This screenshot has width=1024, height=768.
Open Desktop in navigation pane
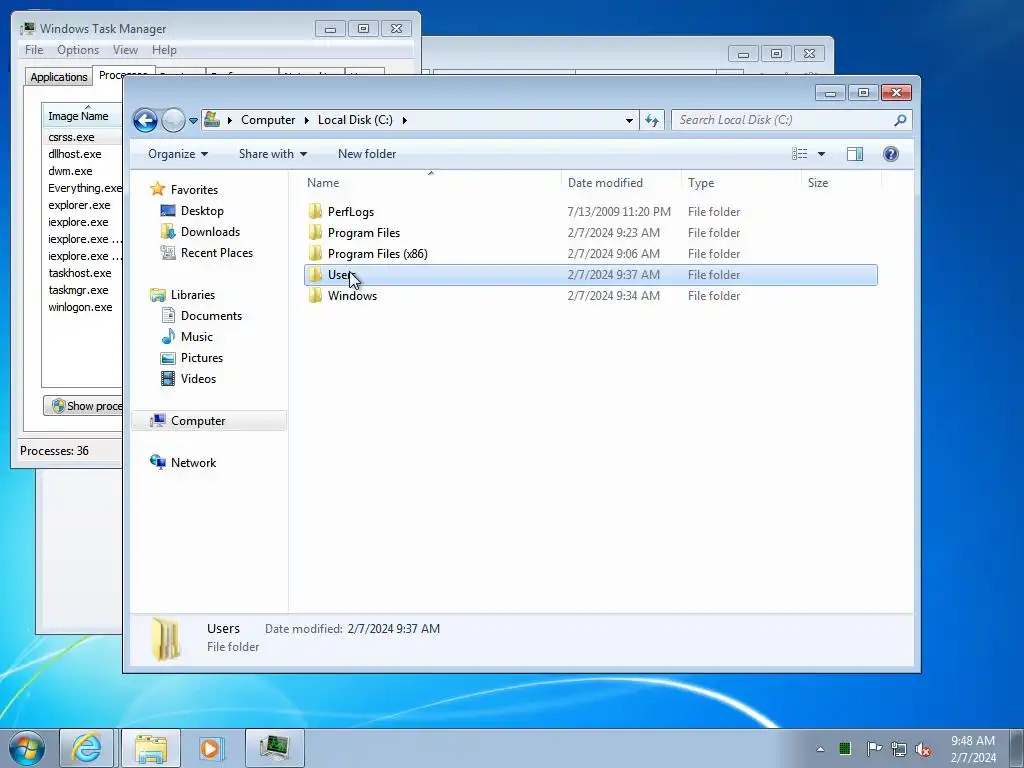(x=202, y=211)
